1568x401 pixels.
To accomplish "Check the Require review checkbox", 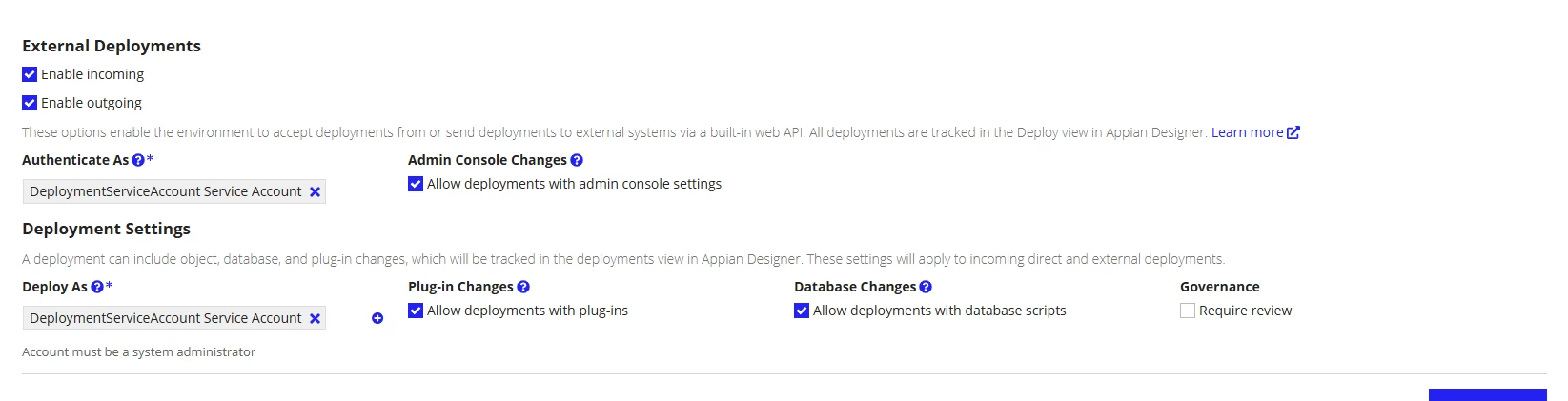I will (x=1188, y=311).
